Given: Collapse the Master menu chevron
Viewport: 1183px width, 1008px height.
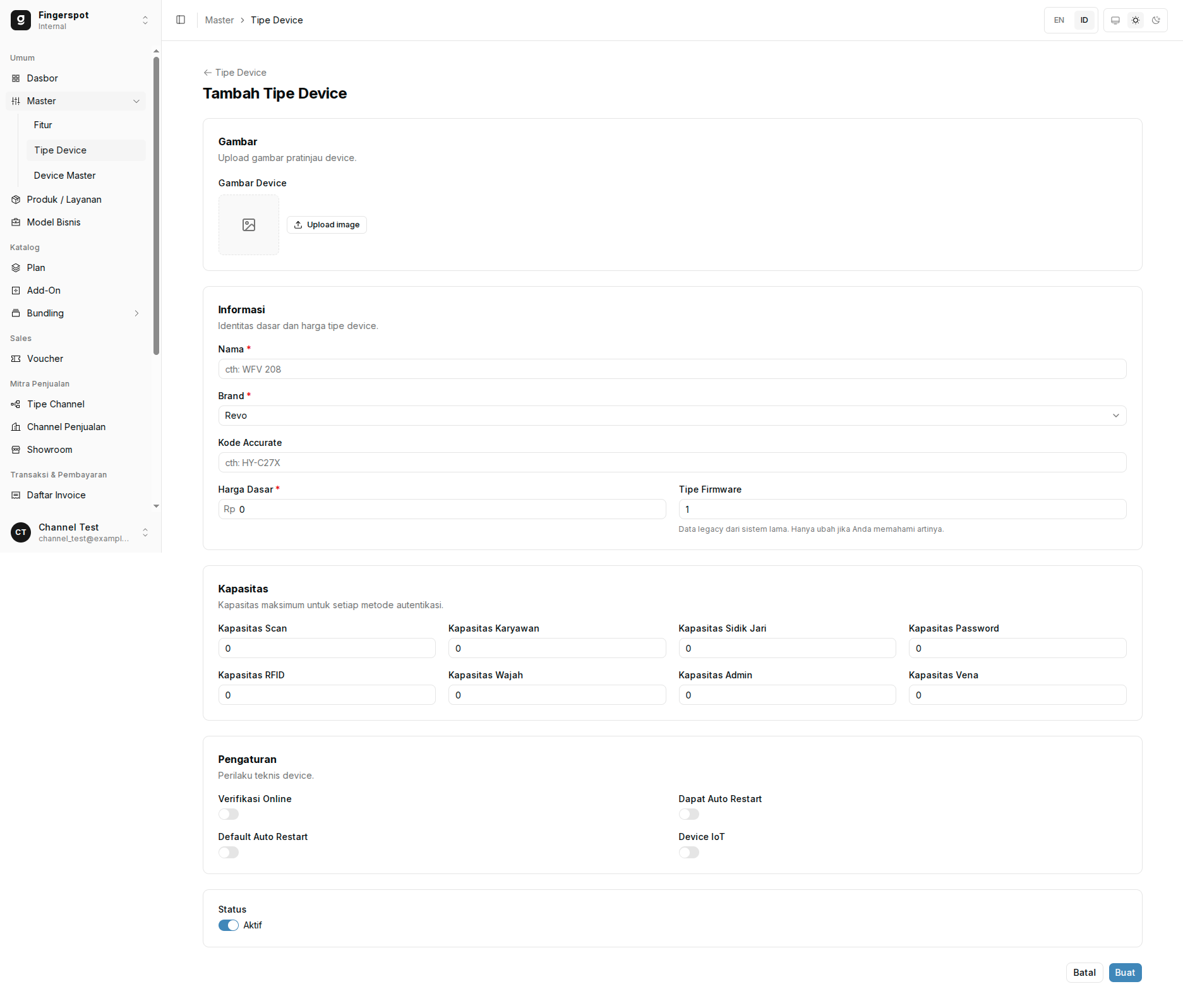Looking at the screenshot, I should pos(136,101).
